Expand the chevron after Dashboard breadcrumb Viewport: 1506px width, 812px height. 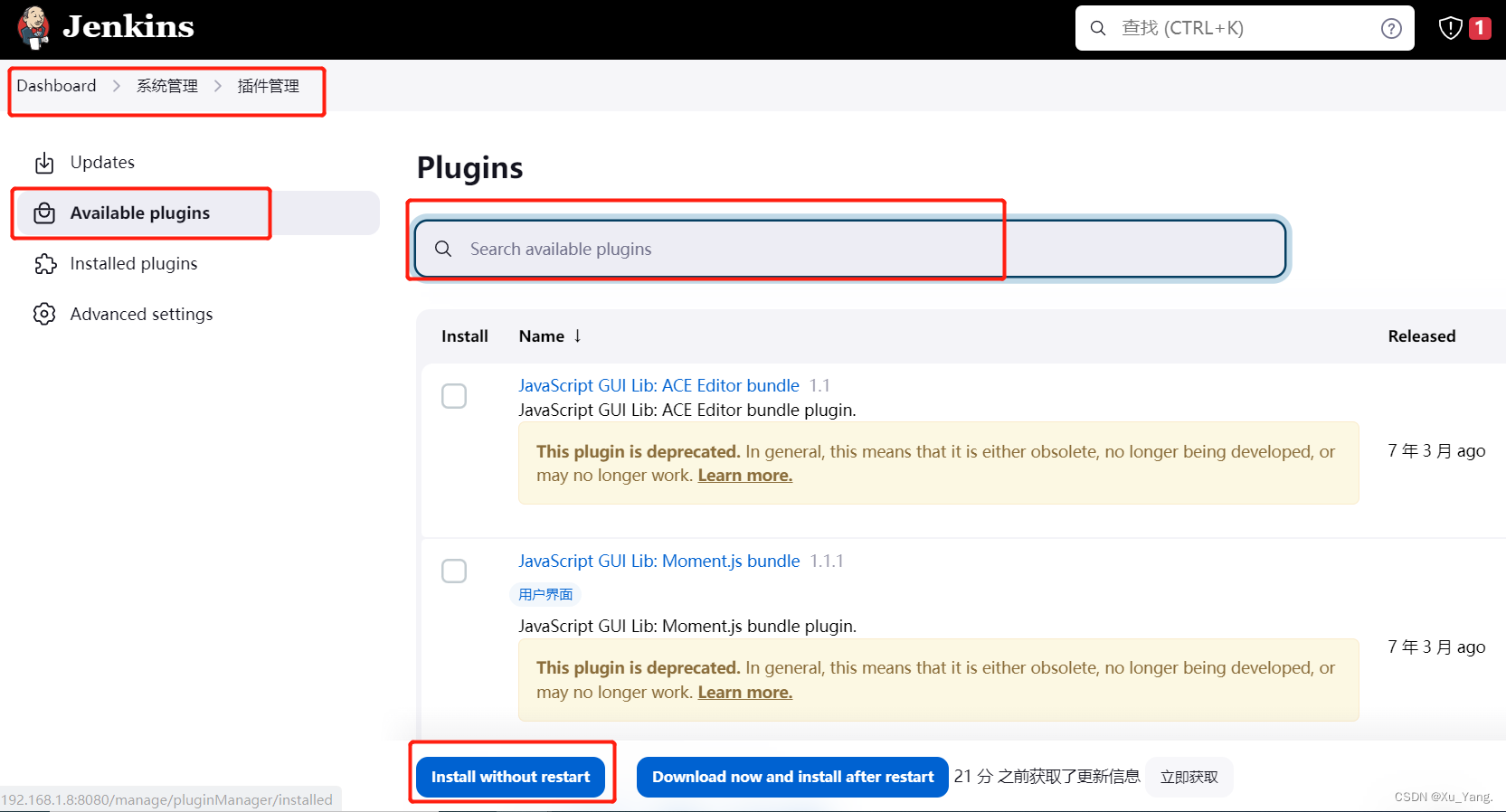tap(117, 86)
